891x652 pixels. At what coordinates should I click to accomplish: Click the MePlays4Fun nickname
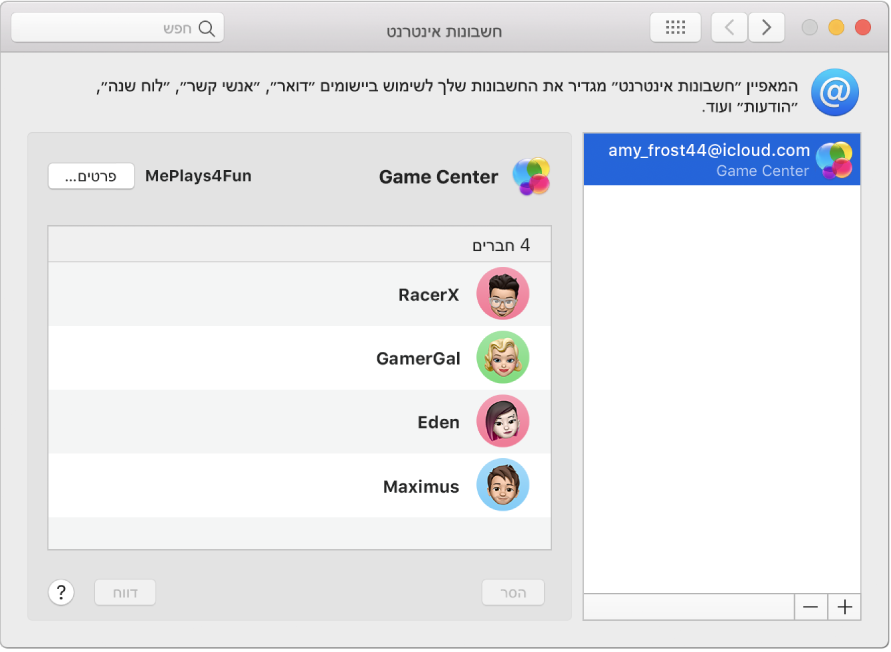[x=198, y=176]
